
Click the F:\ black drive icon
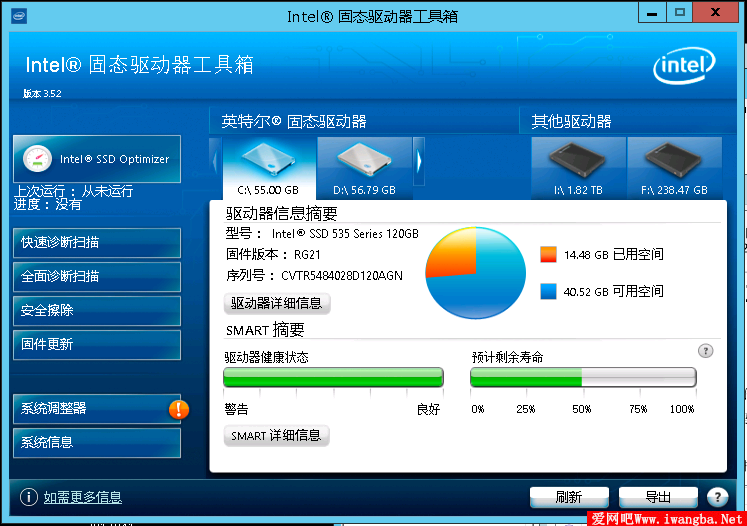tap(673, 160)
